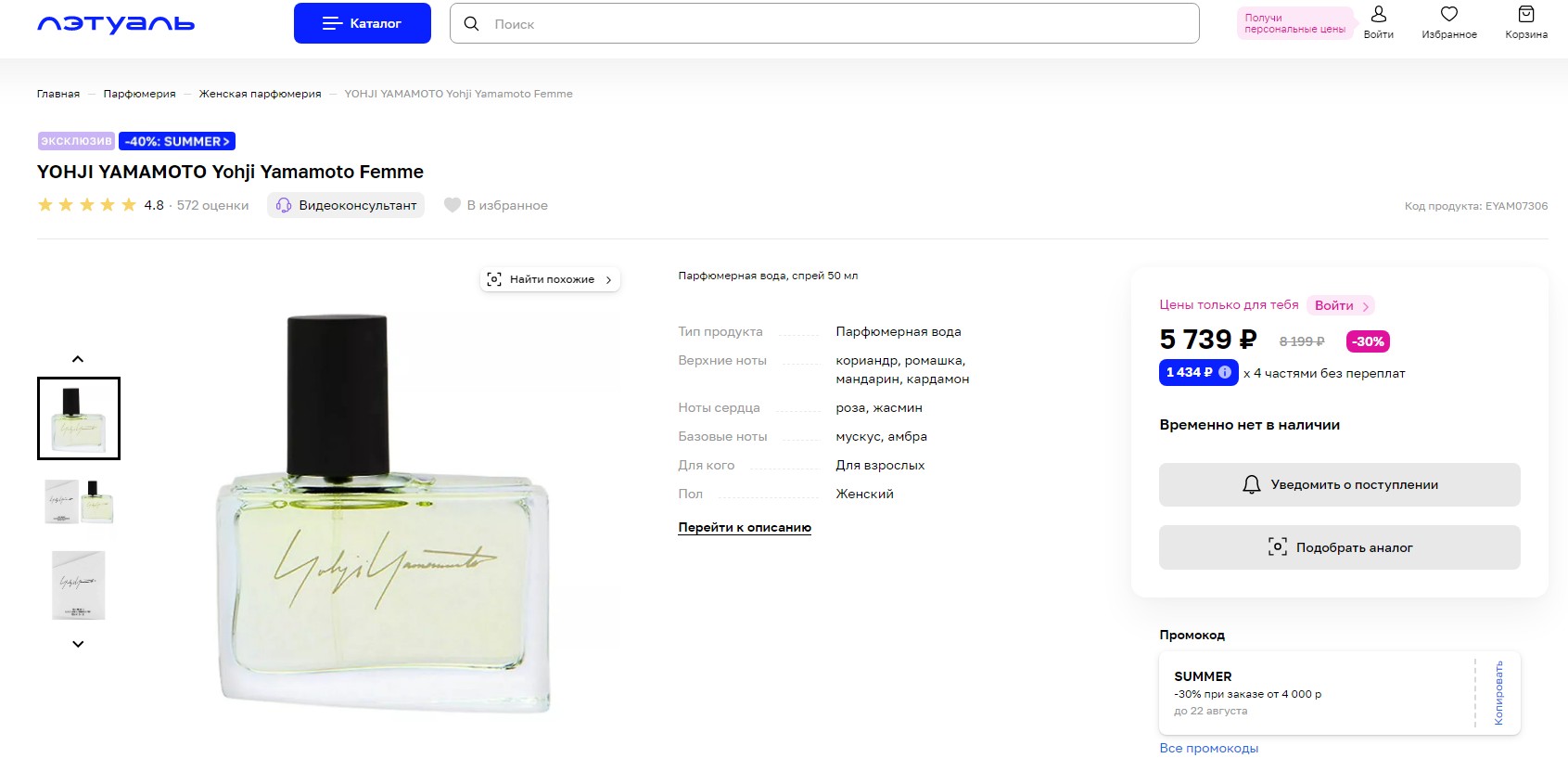Show previous thumbnails with up chevron
The image size is (1568, 771).
[78, 359]
